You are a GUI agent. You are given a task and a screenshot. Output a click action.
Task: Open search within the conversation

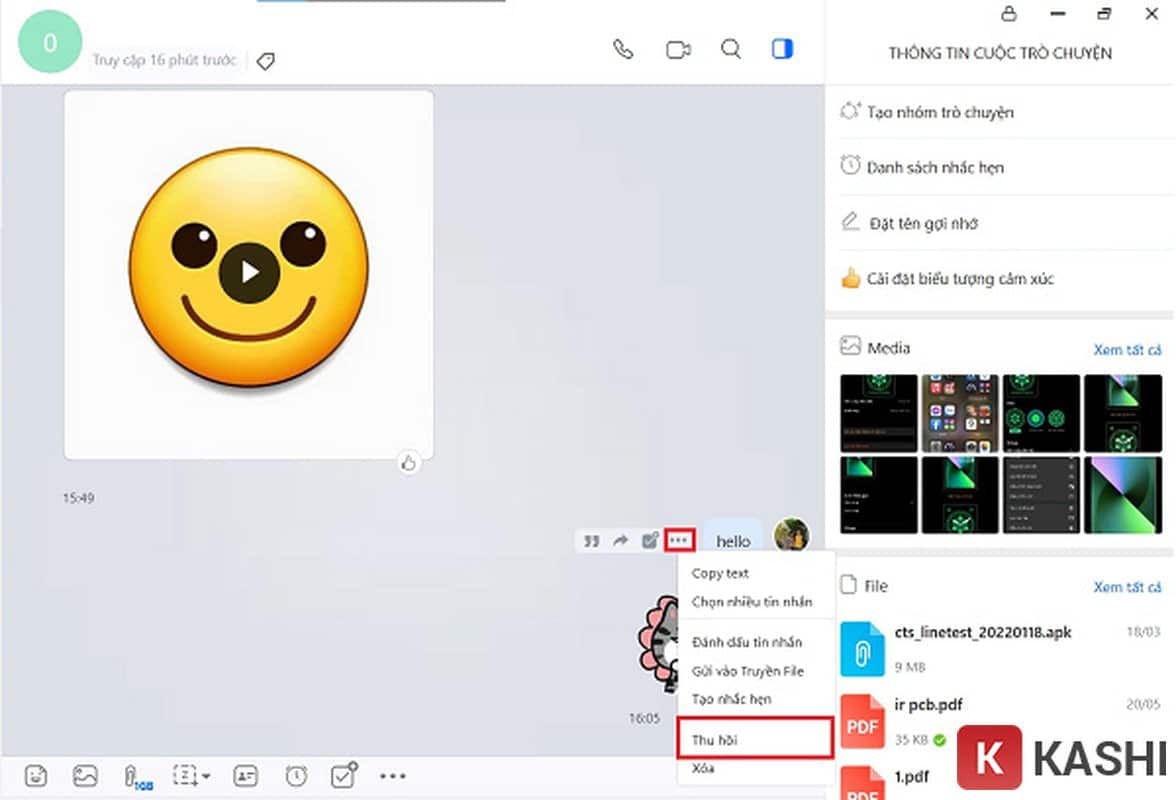pos(731,49)
